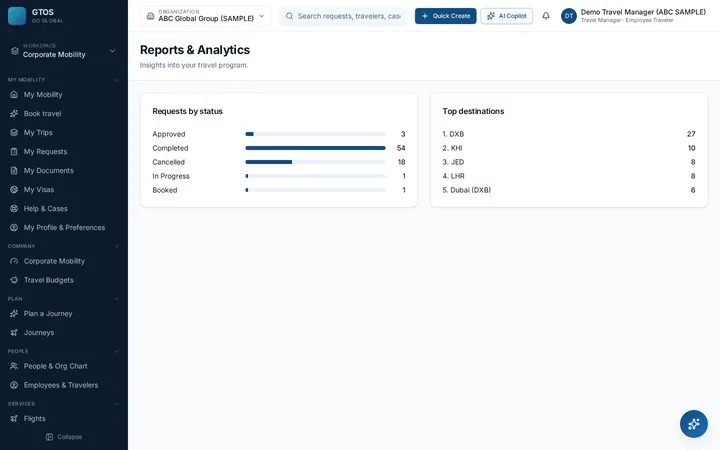Open the floating AI assistant button

coord(693,424)
